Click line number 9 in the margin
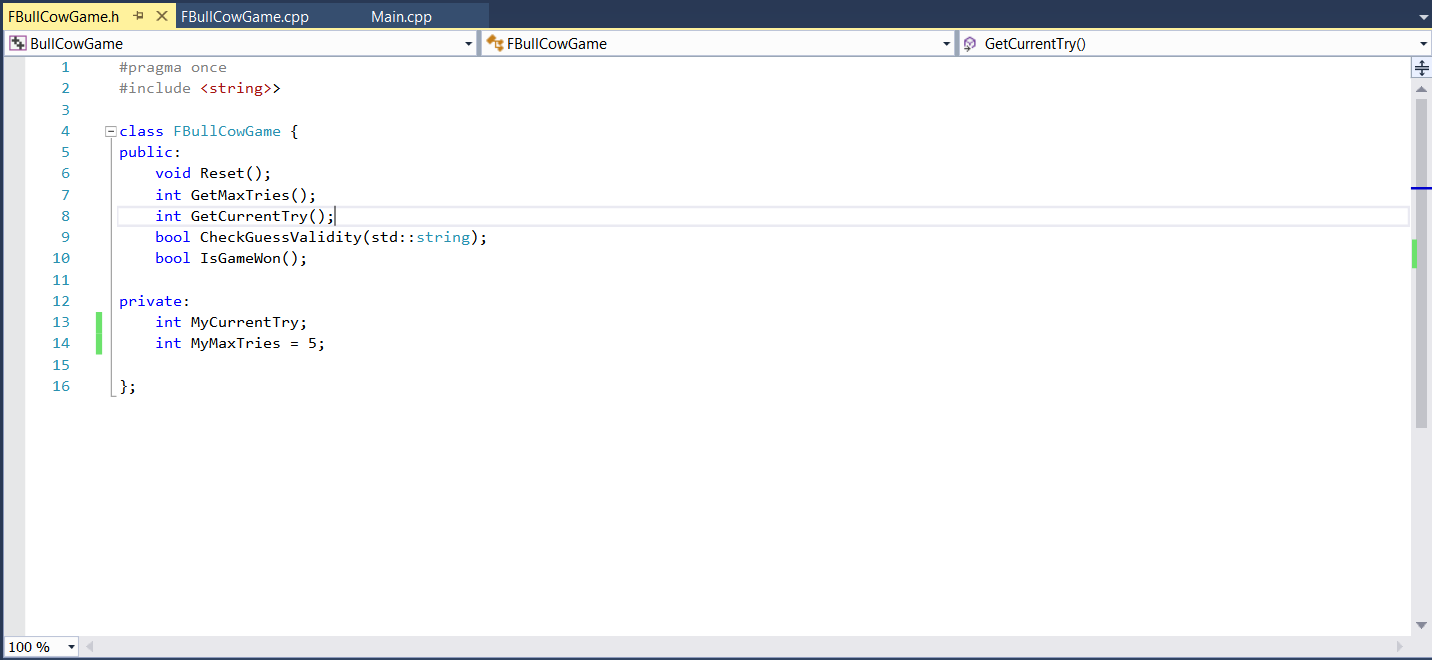 [x=65, y=236]
